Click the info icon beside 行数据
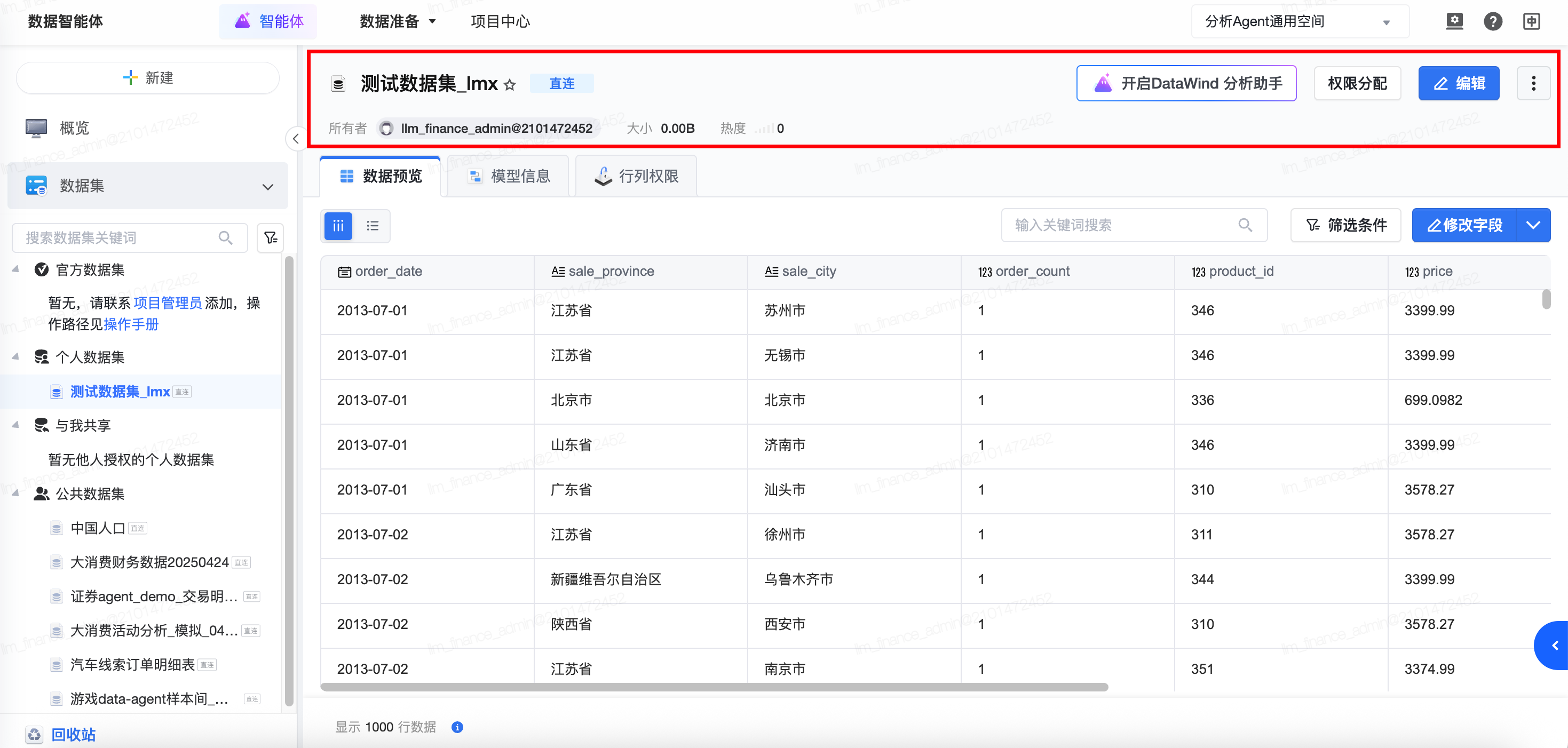1568x748 pixels. [x=457, y=727]
